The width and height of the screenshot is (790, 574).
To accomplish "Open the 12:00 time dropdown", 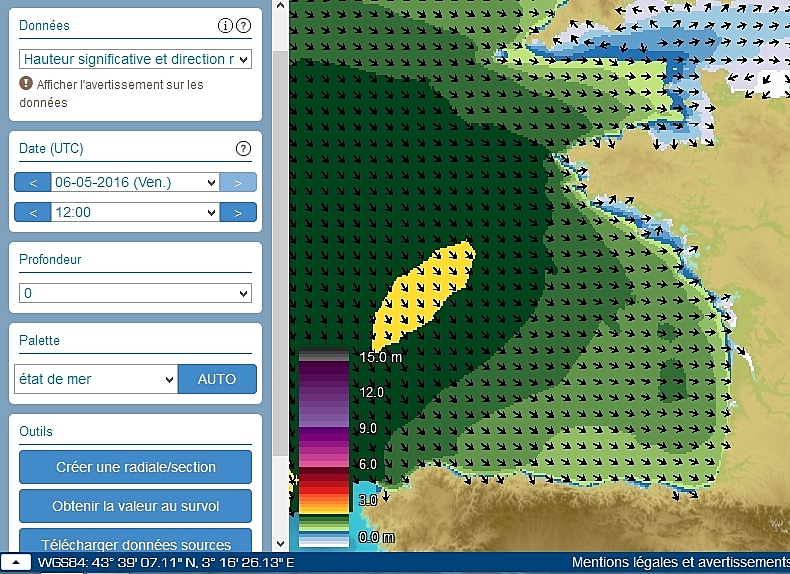I will (135, 212).
